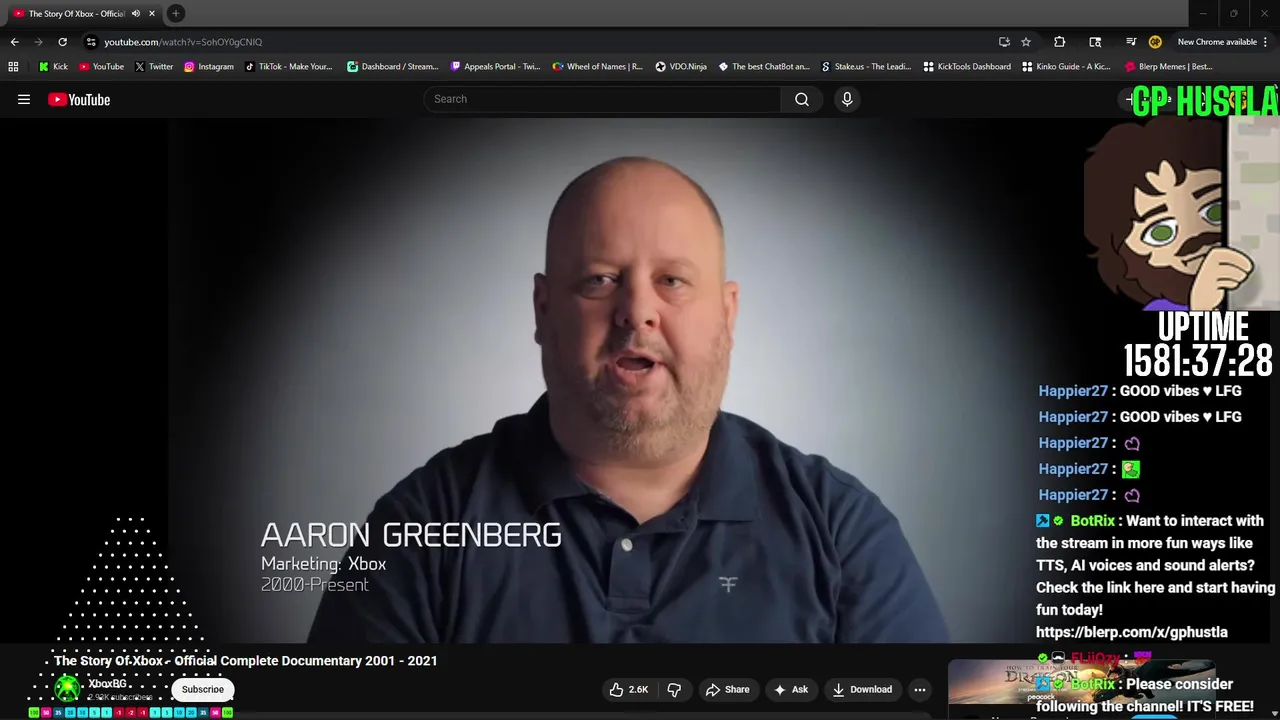Open the TikTok - Make Your... bookmark
The height and width of the screenshot is (720, 1280).
pos(288,67)
